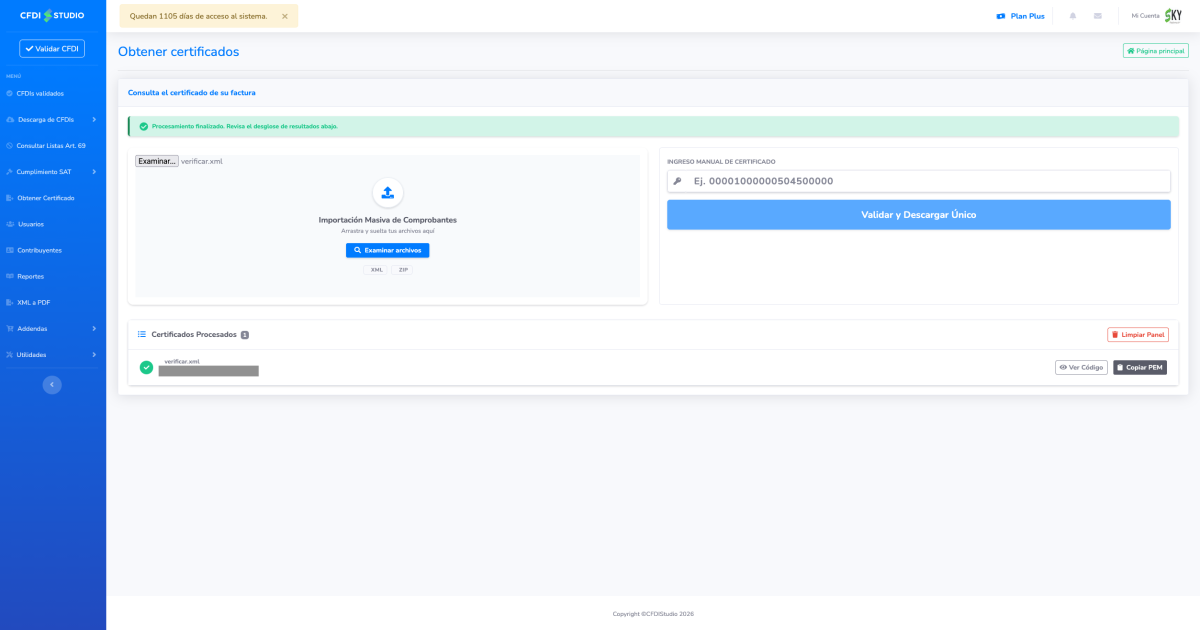This screenshot has width=1200, height=630.
Task: Expand the Cumplimiento SAT submenu
Action: [52, 171]
